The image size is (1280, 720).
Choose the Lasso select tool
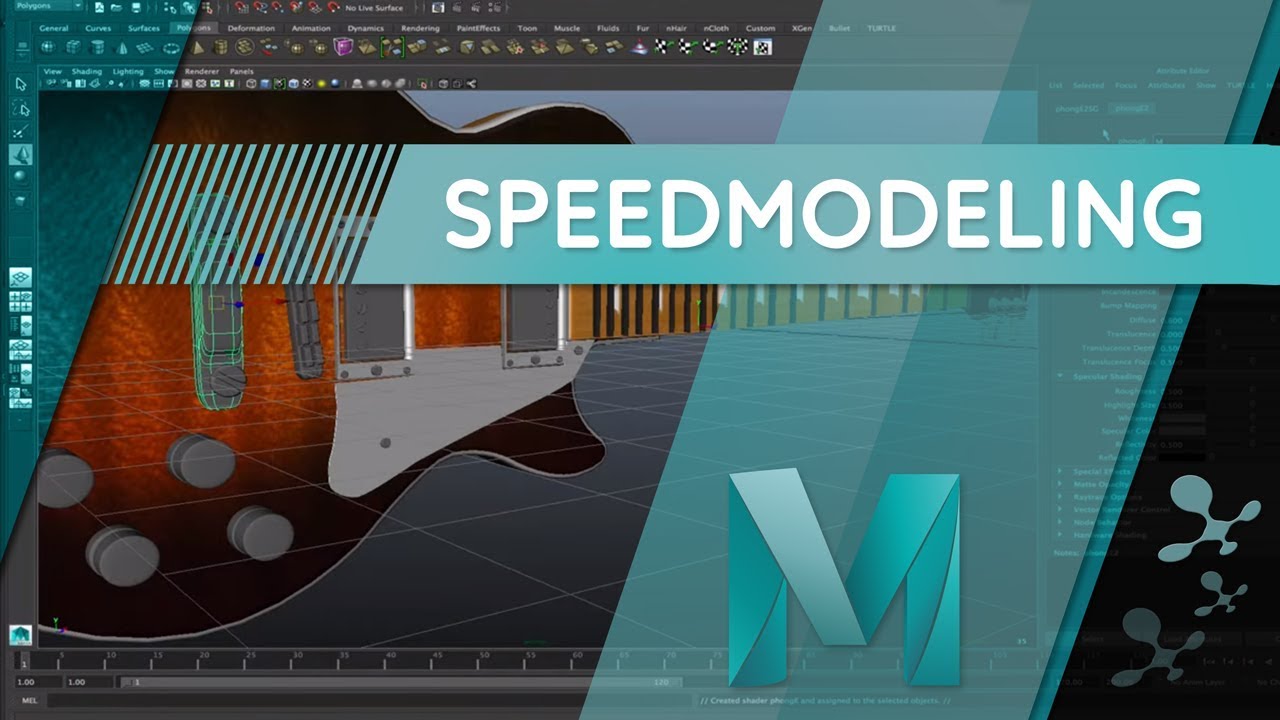click(20, 107)
